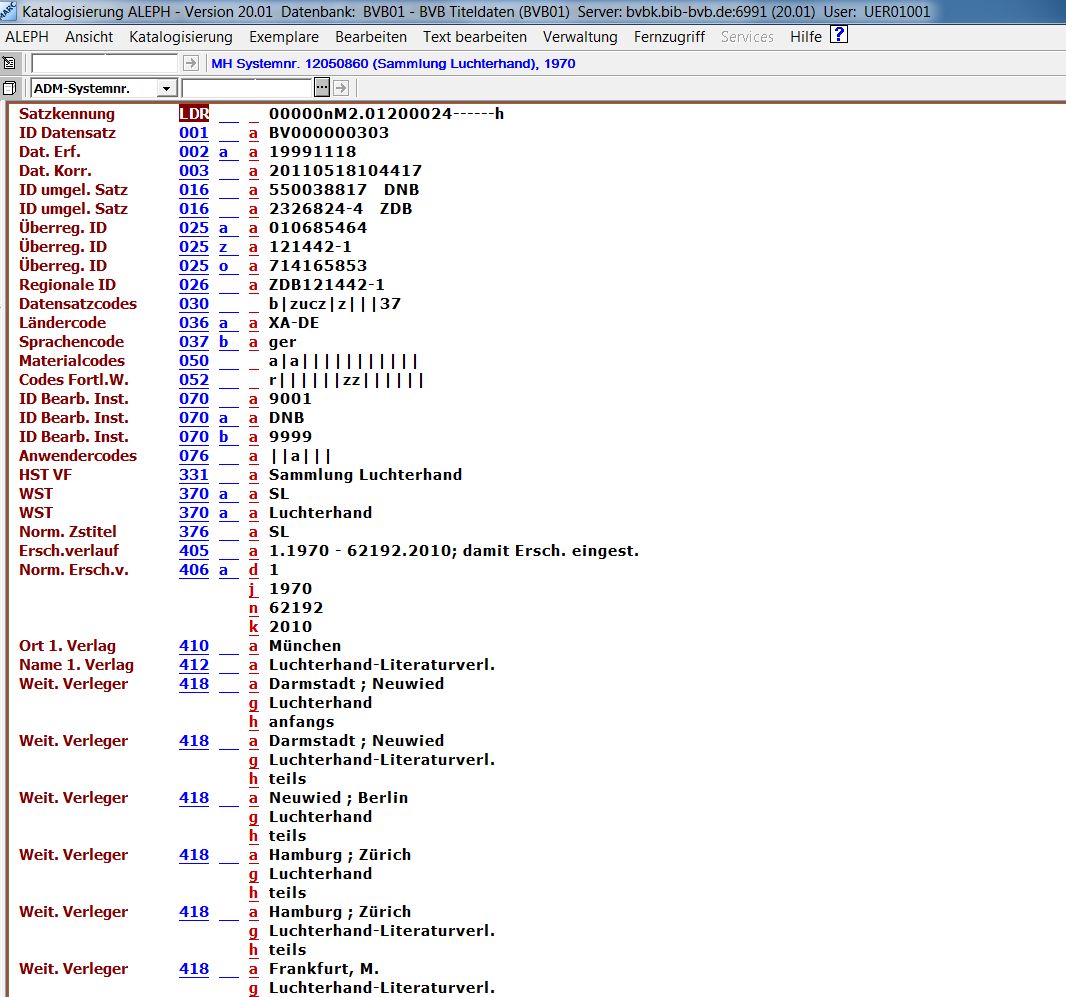1066x997 pixels.
Task: Click the LDR field tag
Action: [194, 114]
